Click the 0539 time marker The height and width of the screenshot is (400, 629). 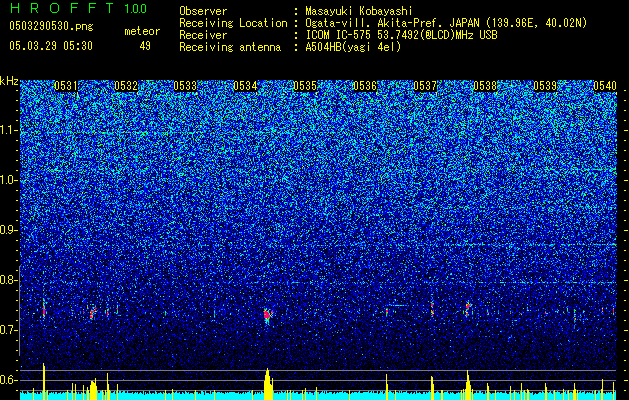point(545,86)
